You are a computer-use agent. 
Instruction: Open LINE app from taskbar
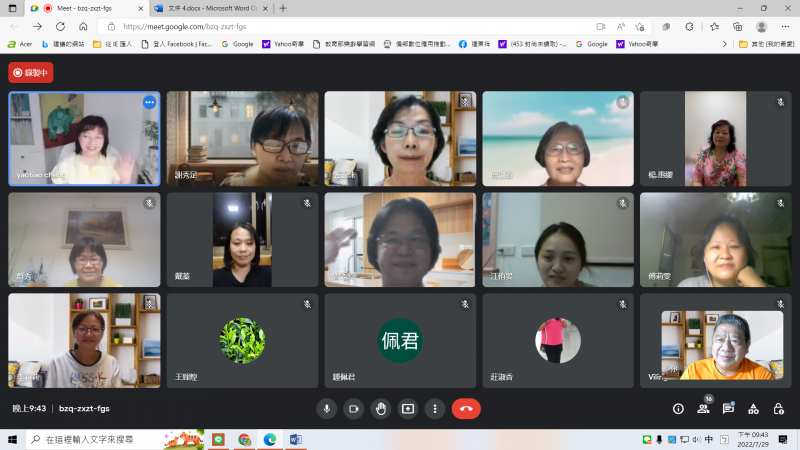(x=218, y=439)
